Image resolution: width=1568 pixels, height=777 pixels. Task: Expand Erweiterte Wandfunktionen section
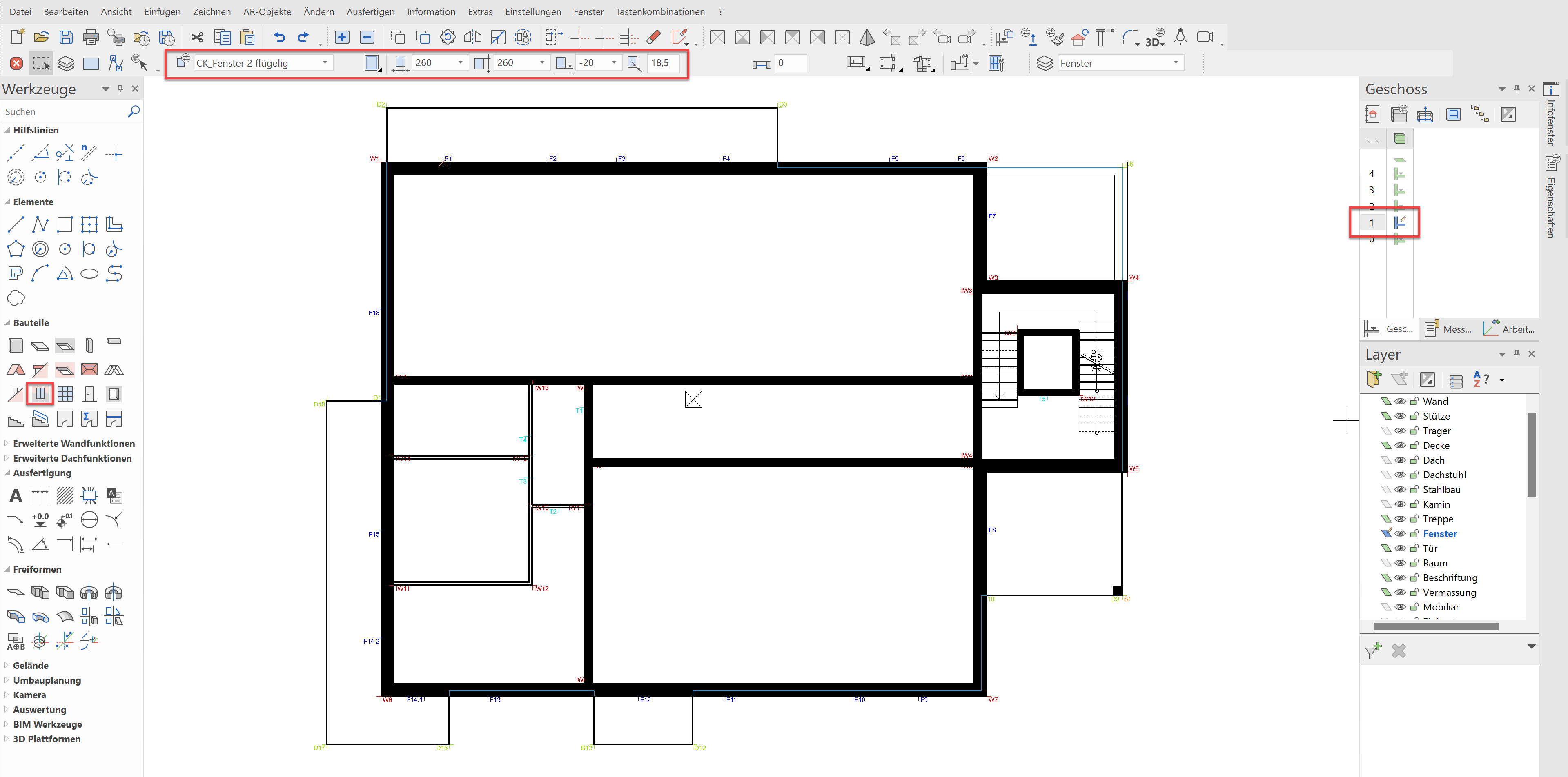click(x=7, y=444)
